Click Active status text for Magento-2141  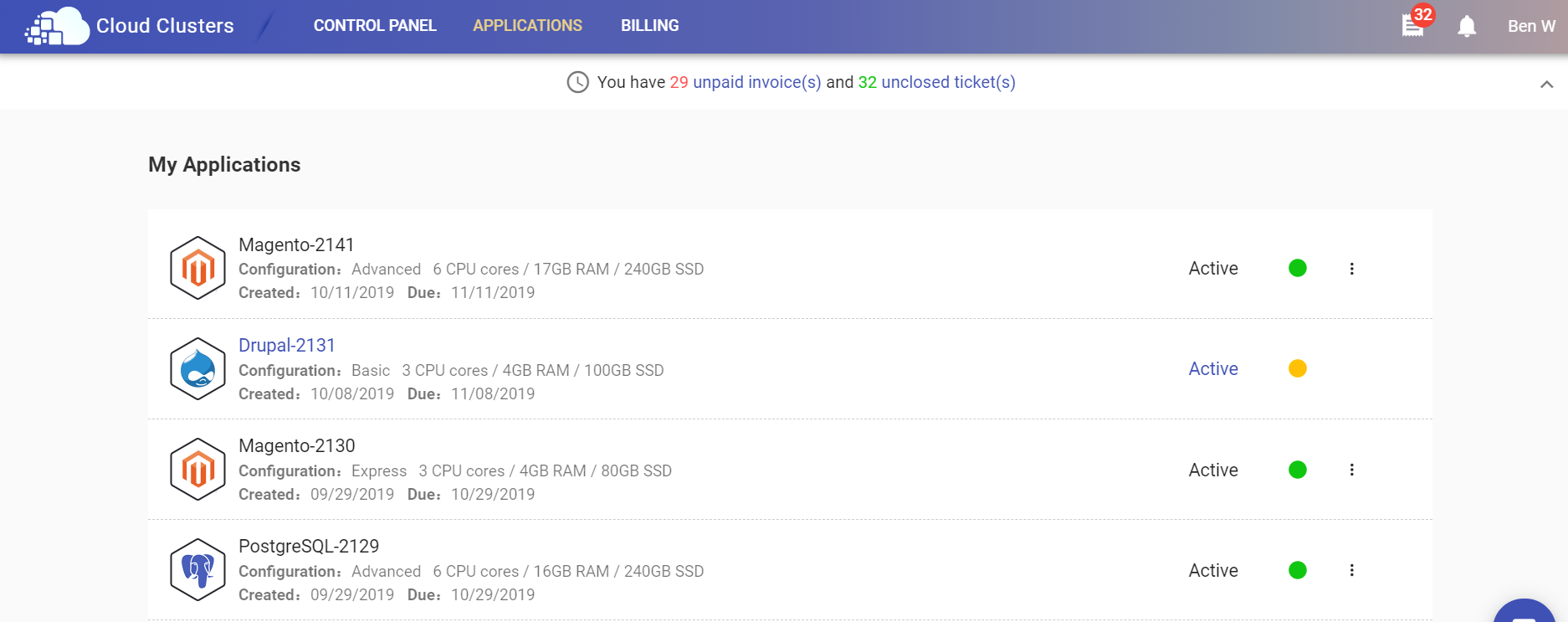[x=1213, y=268]
